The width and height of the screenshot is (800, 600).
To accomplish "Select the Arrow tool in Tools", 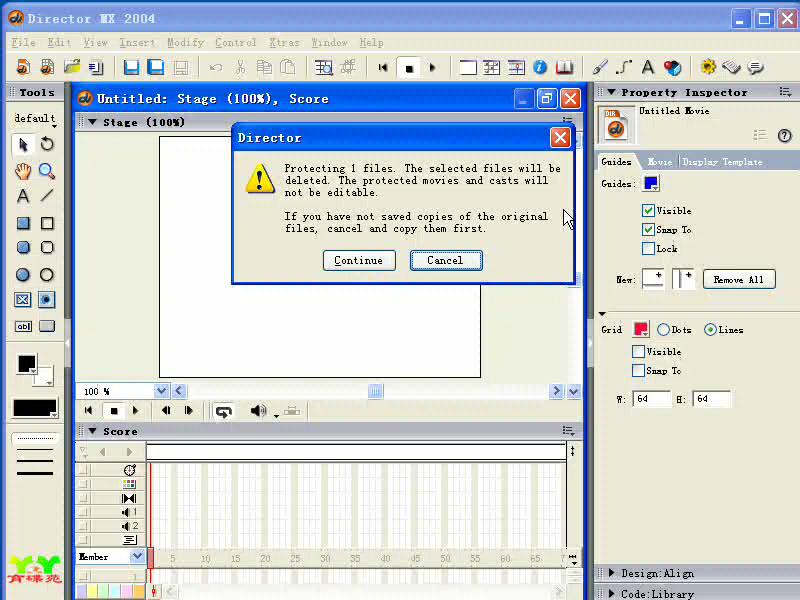I will coord(23,144).
